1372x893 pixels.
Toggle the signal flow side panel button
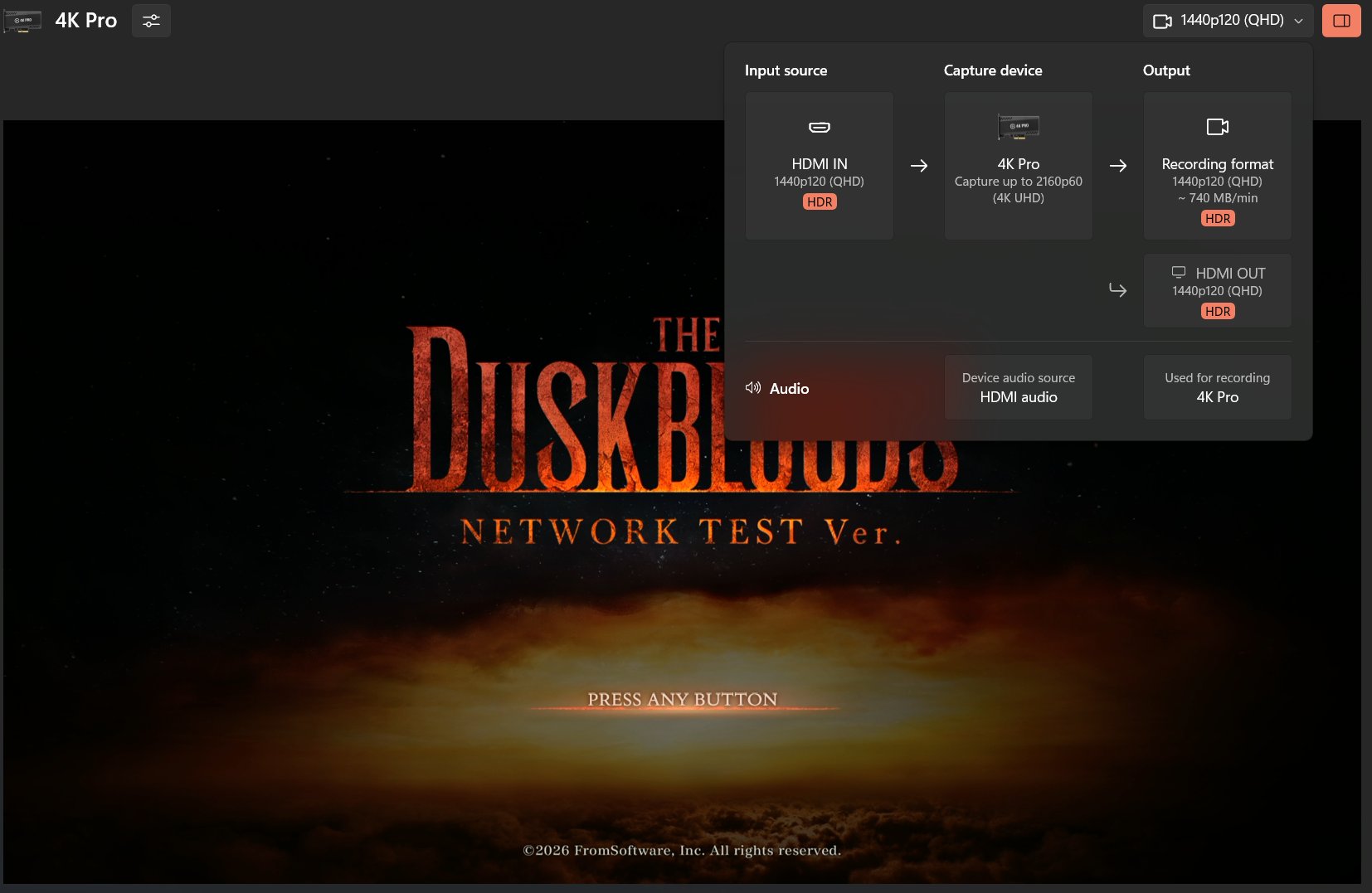click(1341, 21)
